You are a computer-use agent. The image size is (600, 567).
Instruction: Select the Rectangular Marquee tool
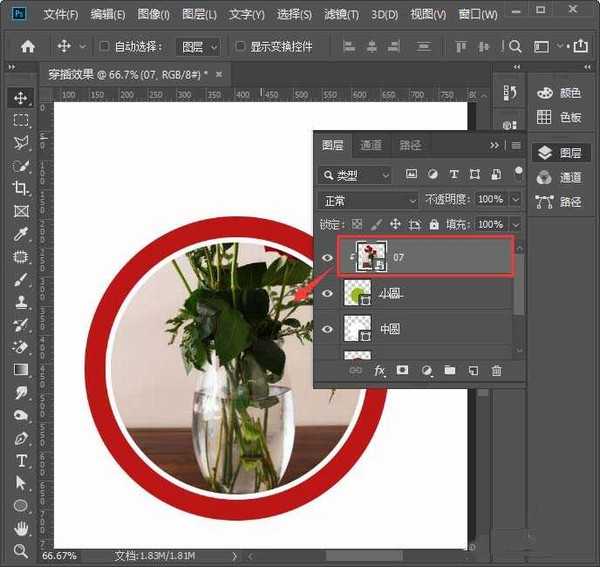tap(20, 120)
